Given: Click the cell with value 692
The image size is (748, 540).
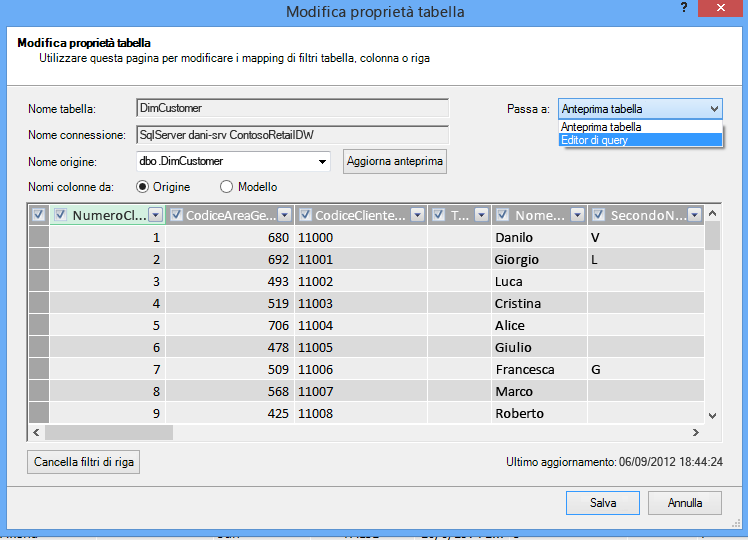Looking at the screenshot, I should click(x=230, y=259).
